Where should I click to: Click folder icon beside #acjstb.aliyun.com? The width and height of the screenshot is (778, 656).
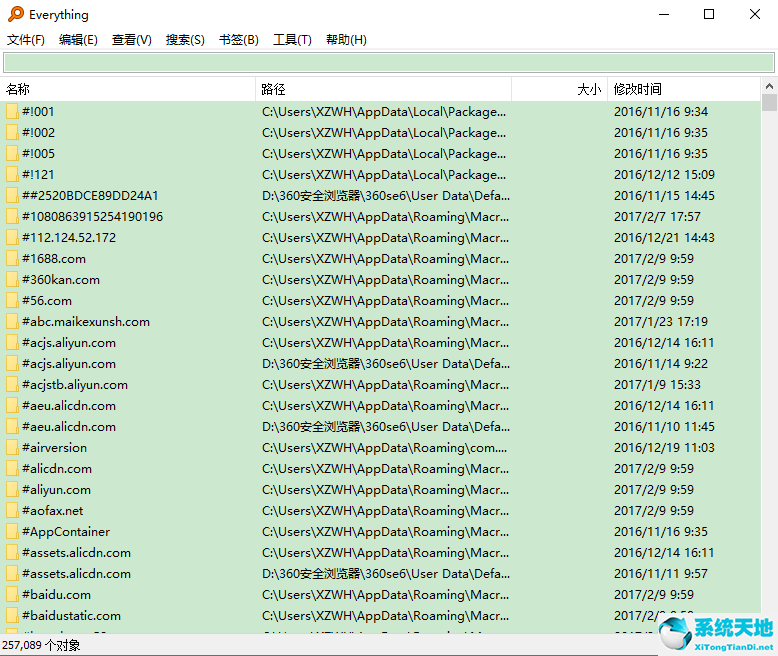(x=12, y=384)
